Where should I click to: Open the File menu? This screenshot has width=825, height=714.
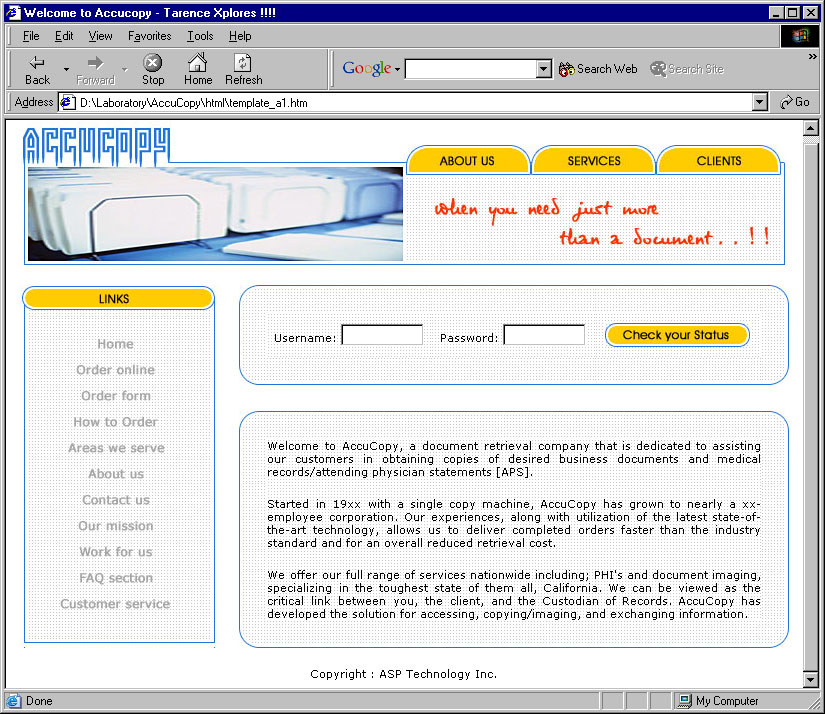click(31, 36)
